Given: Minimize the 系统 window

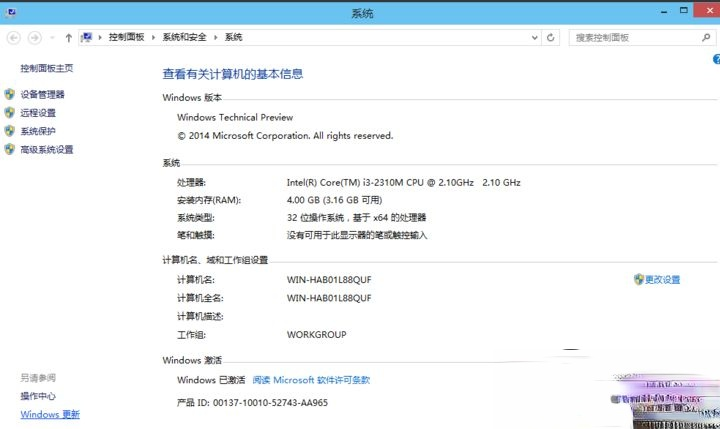Looking at the screenshot, I should coord(664,12).
